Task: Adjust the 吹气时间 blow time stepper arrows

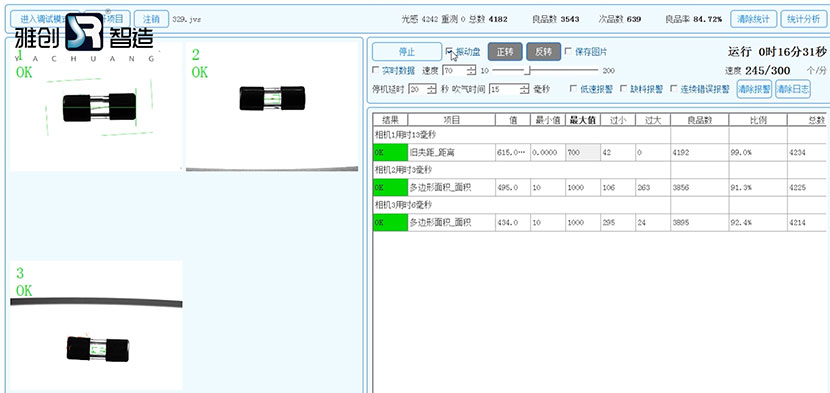Action: [x=524, y=89]
